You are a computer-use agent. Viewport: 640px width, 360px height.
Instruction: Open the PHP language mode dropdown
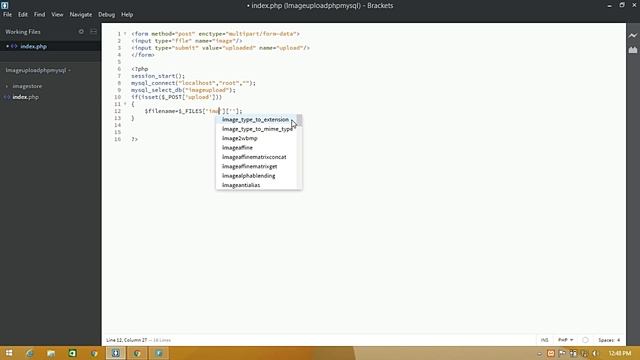coord(565,340)
